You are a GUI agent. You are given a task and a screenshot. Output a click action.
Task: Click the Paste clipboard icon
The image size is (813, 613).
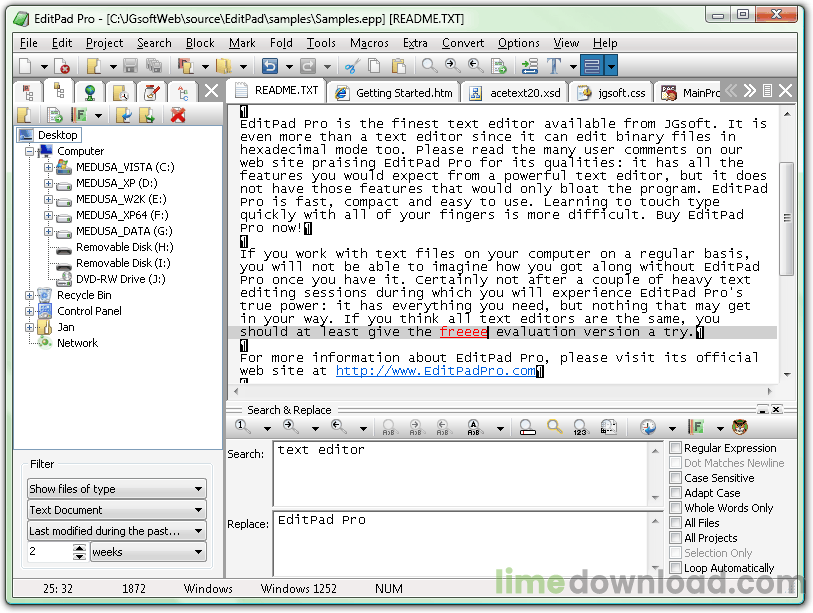[x=398, y=66]
